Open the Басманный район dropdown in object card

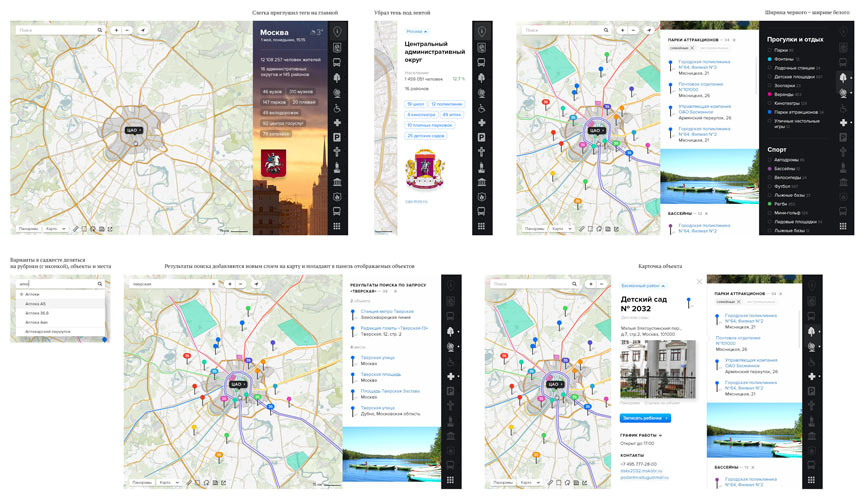coord(642,285)
